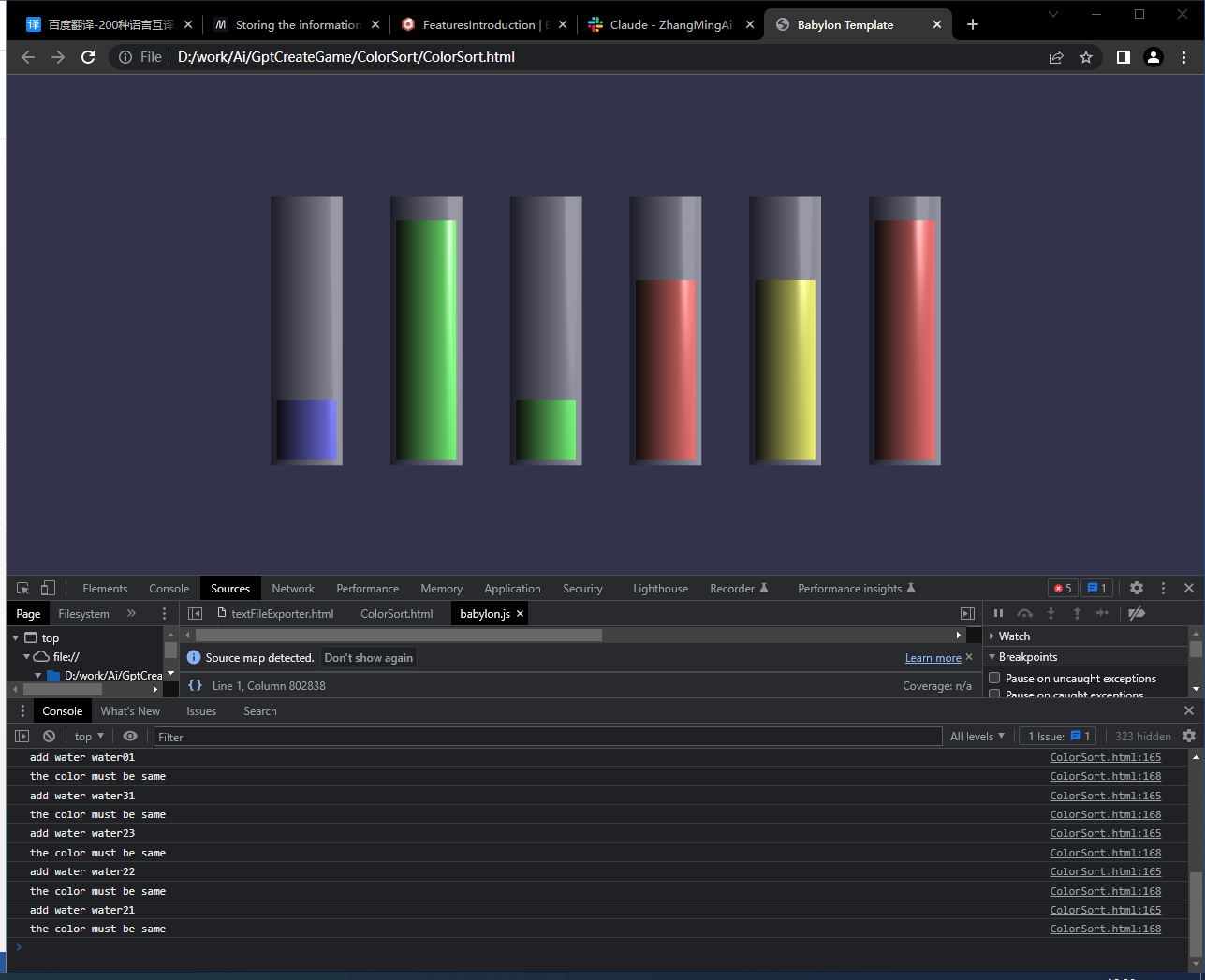Toggle the device toolbar icon
This screenshot has height=980, width=1205.
coord(48,588)
